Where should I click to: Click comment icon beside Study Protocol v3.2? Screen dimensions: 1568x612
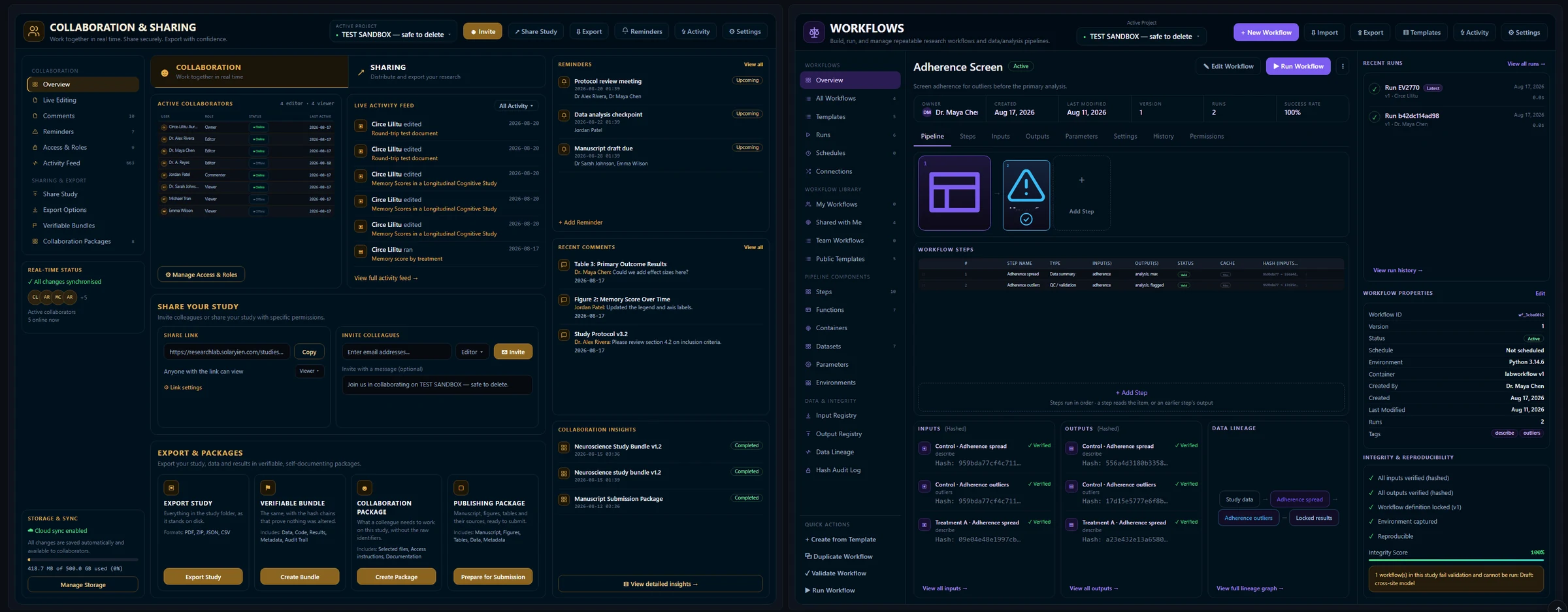(564, 335)
